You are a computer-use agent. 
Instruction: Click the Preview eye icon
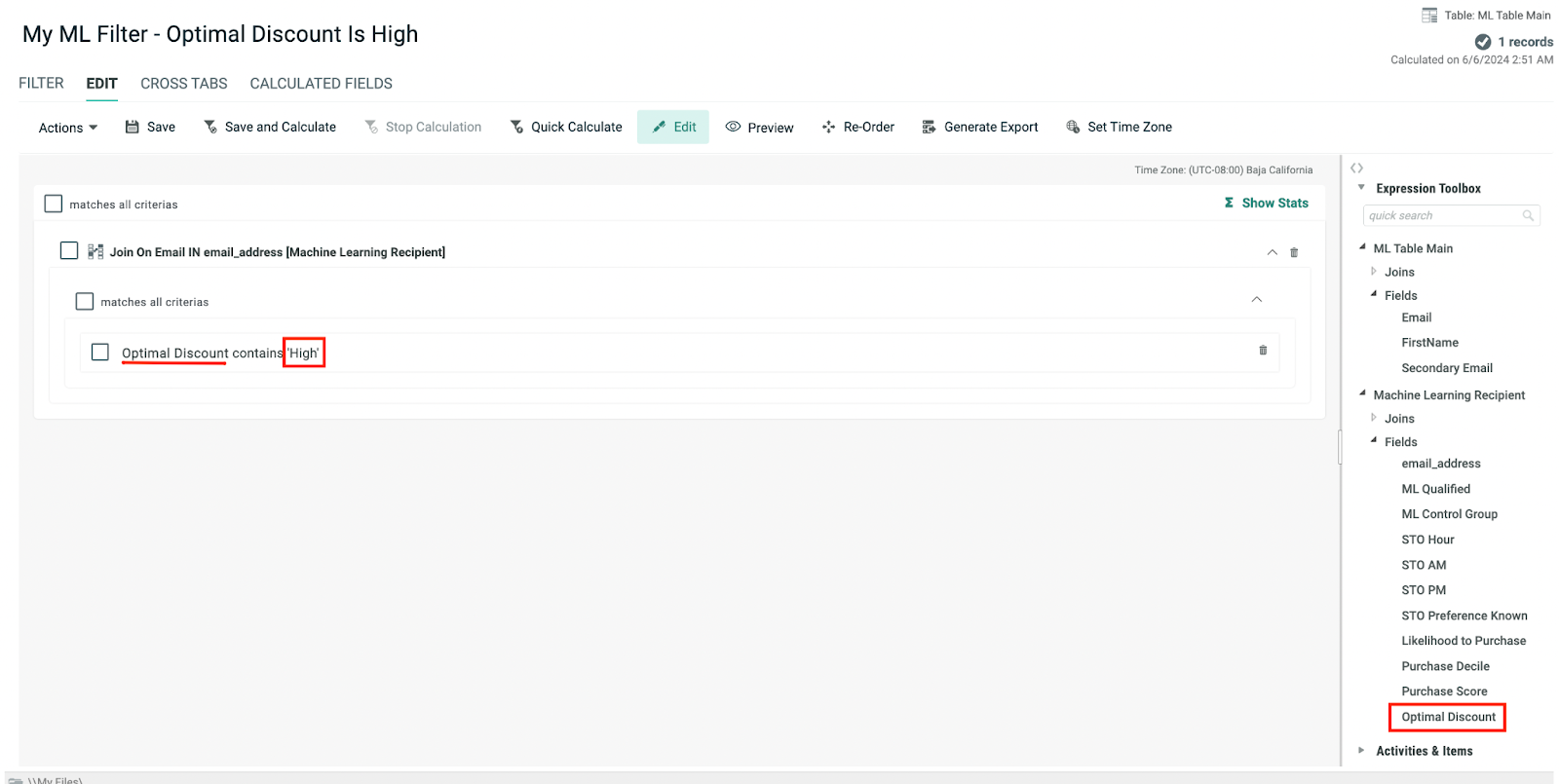click(x=733, y=127)
